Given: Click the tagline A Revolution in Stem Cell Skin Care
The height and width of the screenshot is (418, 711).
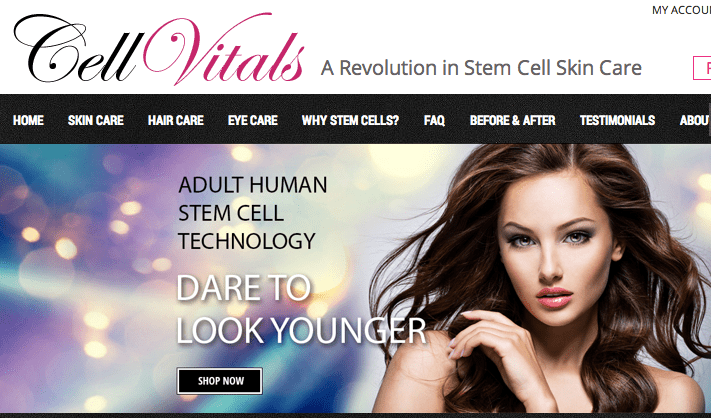Looking at the screenshot, I should (481, 68).
